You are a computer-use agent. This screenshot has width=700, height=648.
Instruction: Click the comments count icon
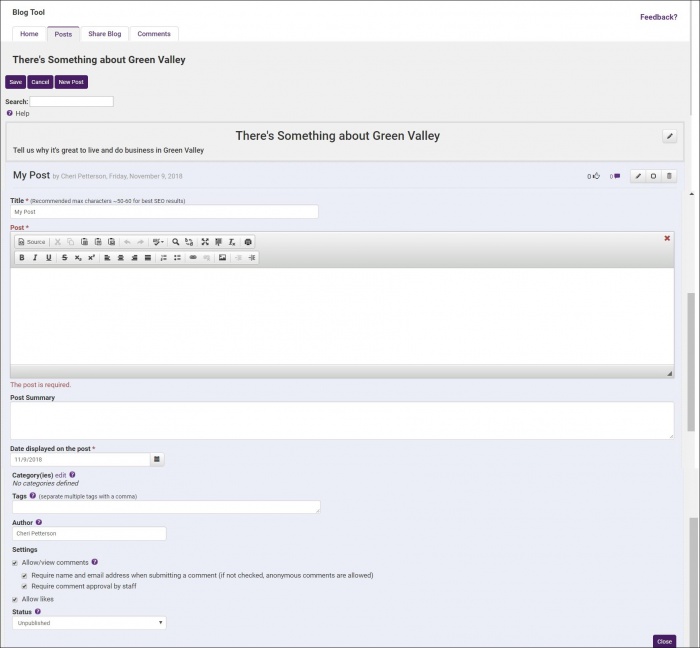(x=617, y=176)
